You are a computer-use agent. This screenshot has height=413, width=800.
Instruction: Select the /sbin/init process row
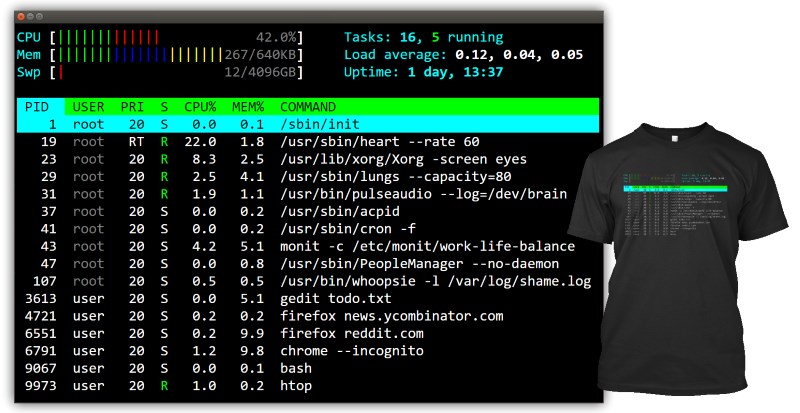point(308,124)
